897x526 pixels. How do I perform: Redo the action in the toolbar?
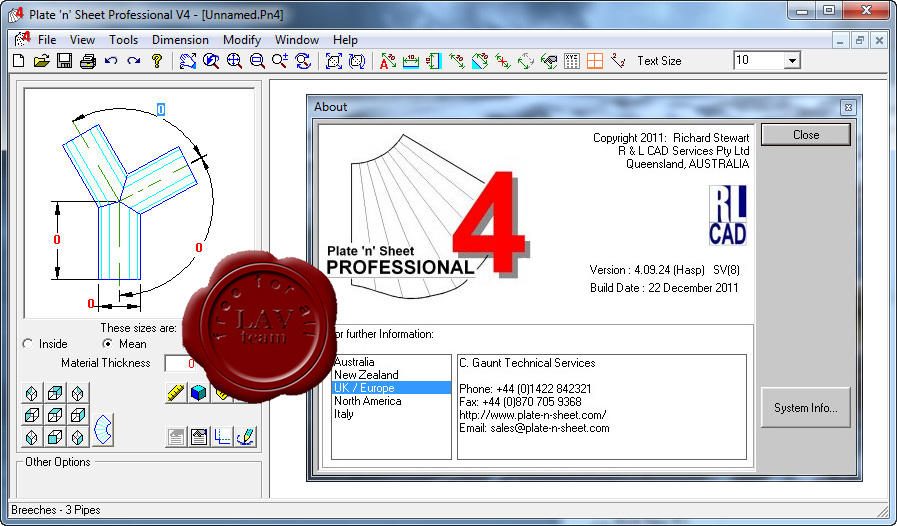point(134,61)
